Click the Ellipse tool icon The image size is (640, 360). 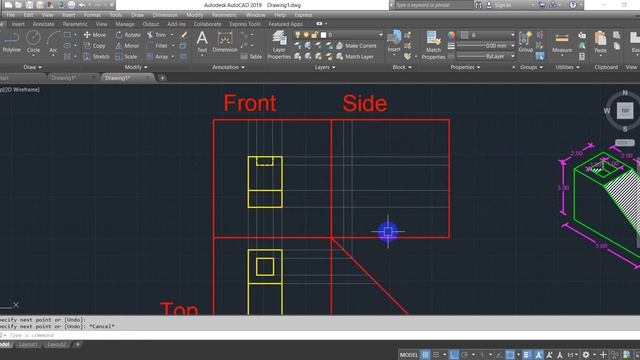coord(67,46)
